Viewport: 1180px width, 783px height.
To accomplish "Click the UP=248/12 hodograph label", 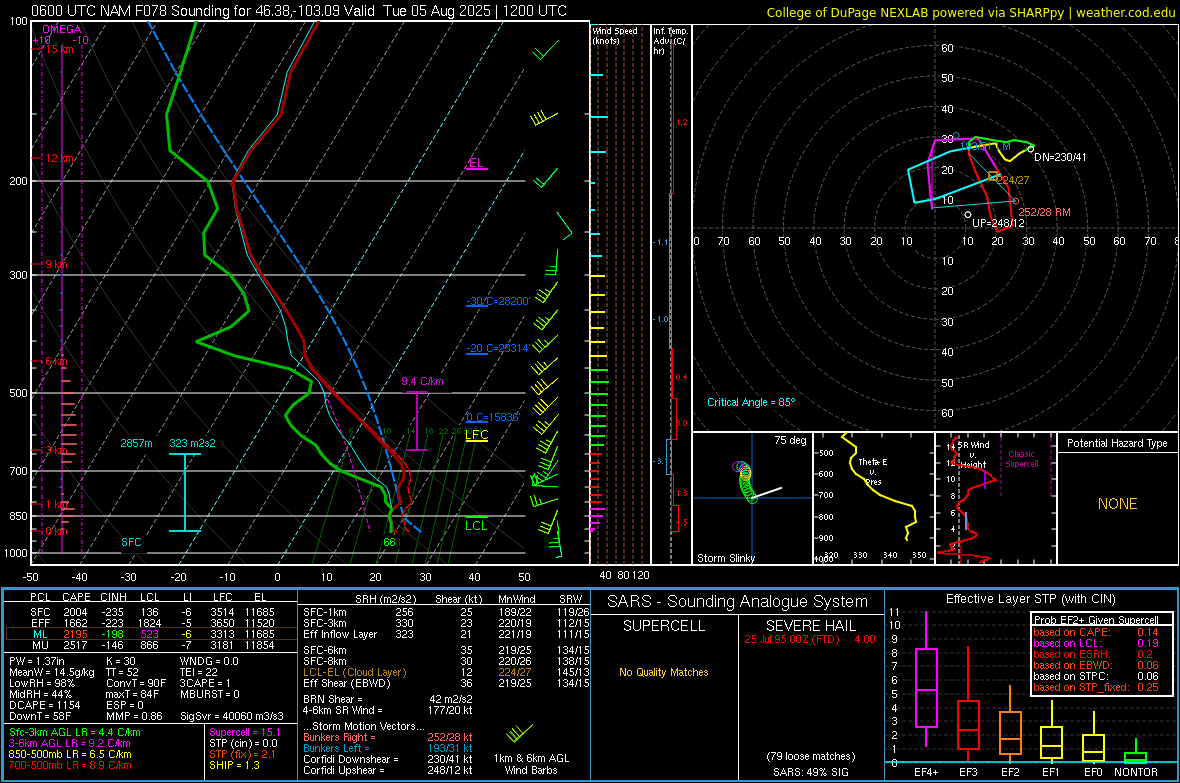I will [998, 224].
